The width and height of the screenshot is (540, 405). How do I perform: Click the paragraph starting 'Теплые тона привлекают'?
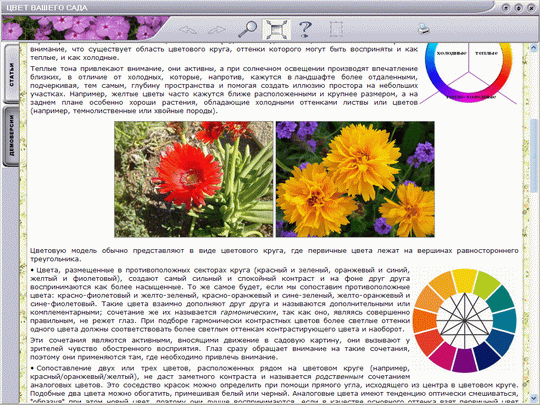(x=224, y=90)
